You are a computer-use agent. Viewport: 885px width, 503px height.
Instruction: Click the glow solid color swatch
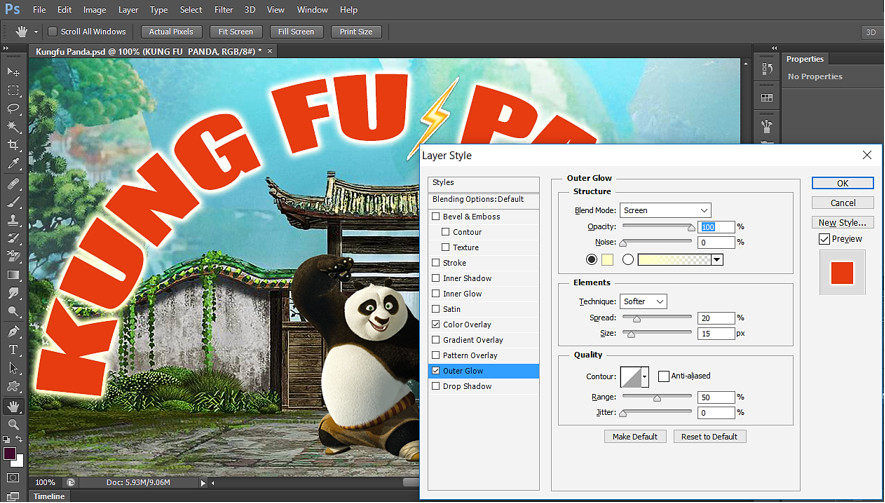(x=607, y=260)
